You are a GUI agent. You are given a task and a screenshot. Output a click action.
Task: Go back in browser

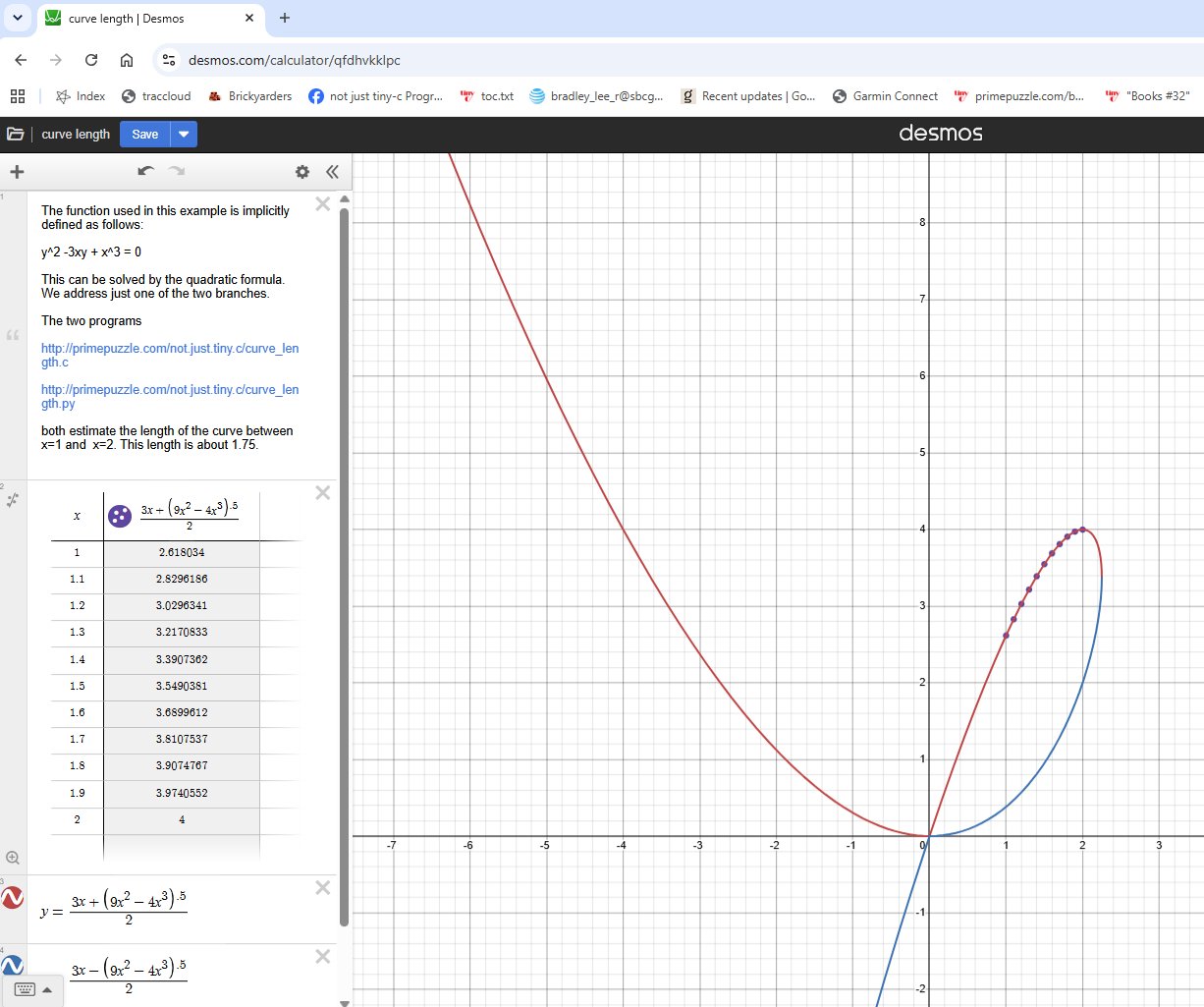(x=21, y=60)
